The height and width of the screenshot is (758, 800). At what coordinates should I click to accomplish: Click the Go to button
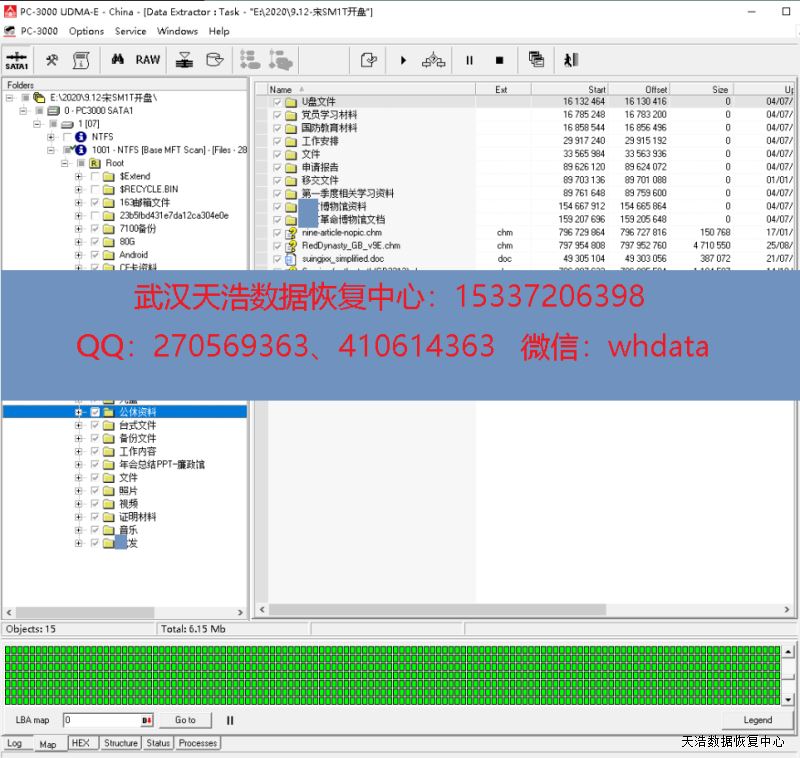pyautogui.click(x=185, y=720)
